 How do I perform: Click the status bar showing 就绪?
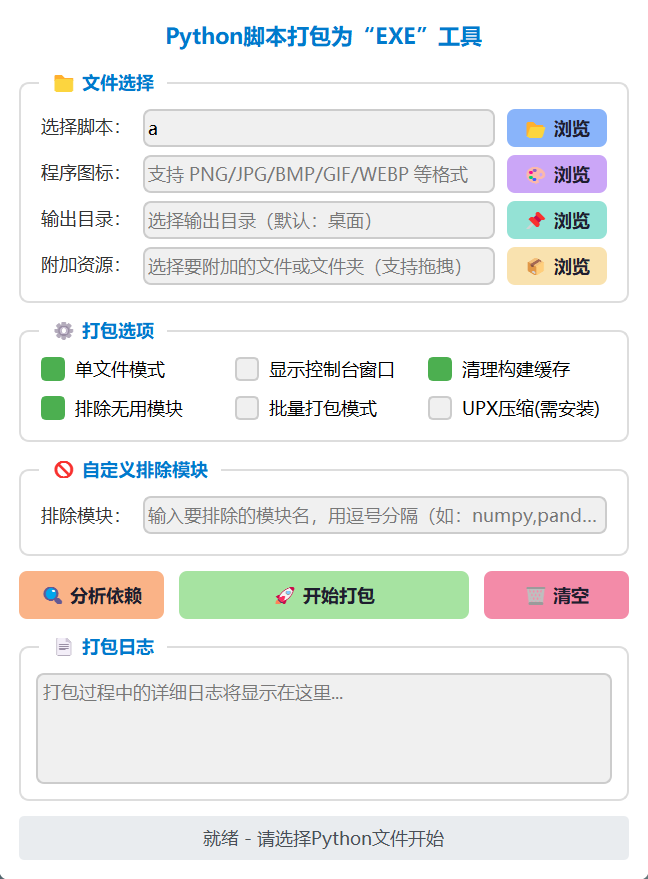click(x=323, y=838)
